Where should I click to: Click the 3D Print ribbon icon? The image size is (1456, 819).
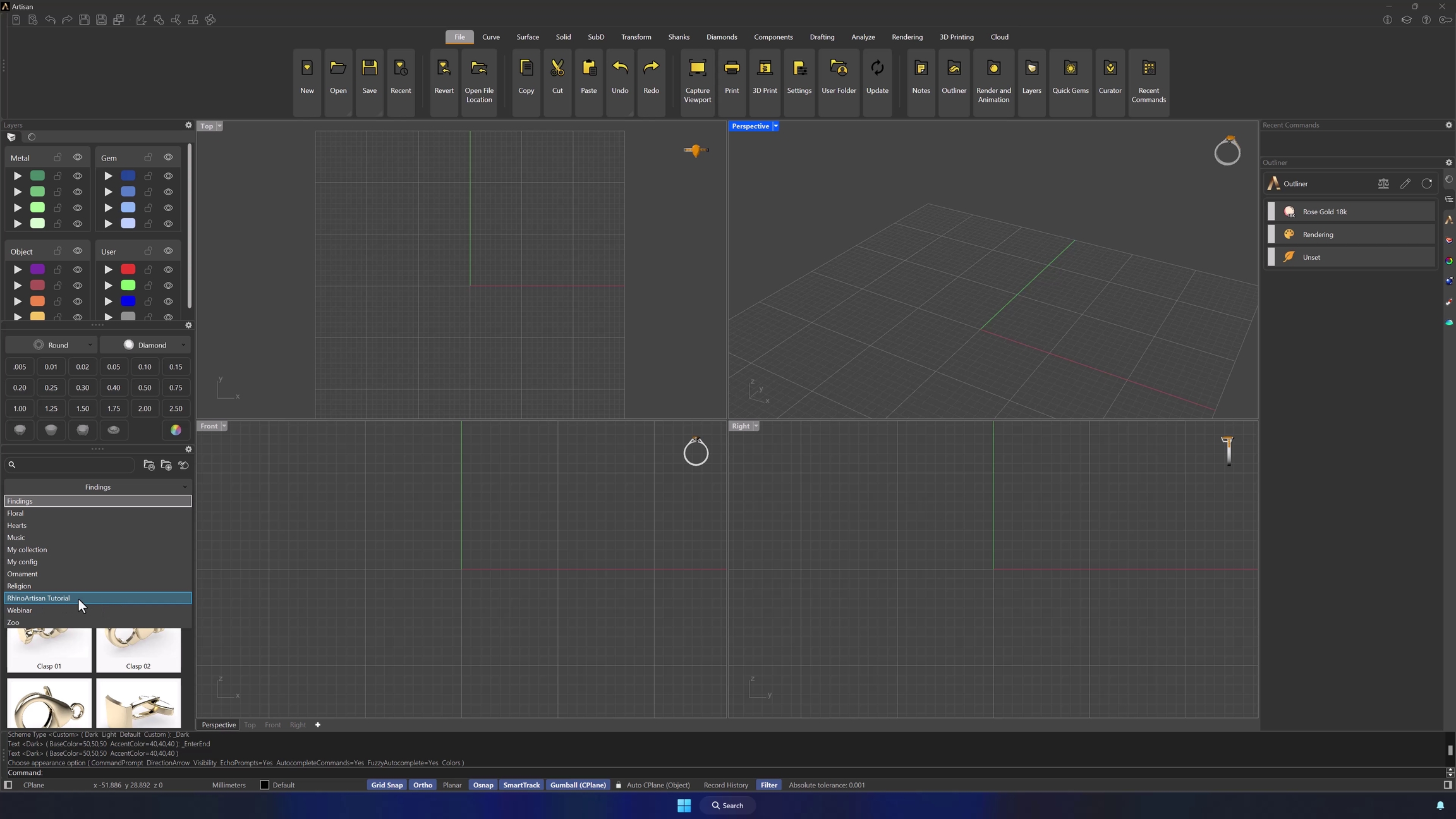click(x=764, y=68)
